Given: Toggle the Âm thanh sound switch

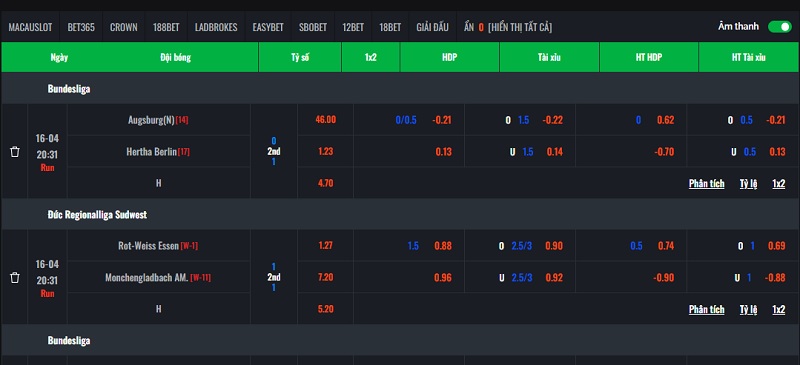Looking at the screenshot, I should coord(780,27).
